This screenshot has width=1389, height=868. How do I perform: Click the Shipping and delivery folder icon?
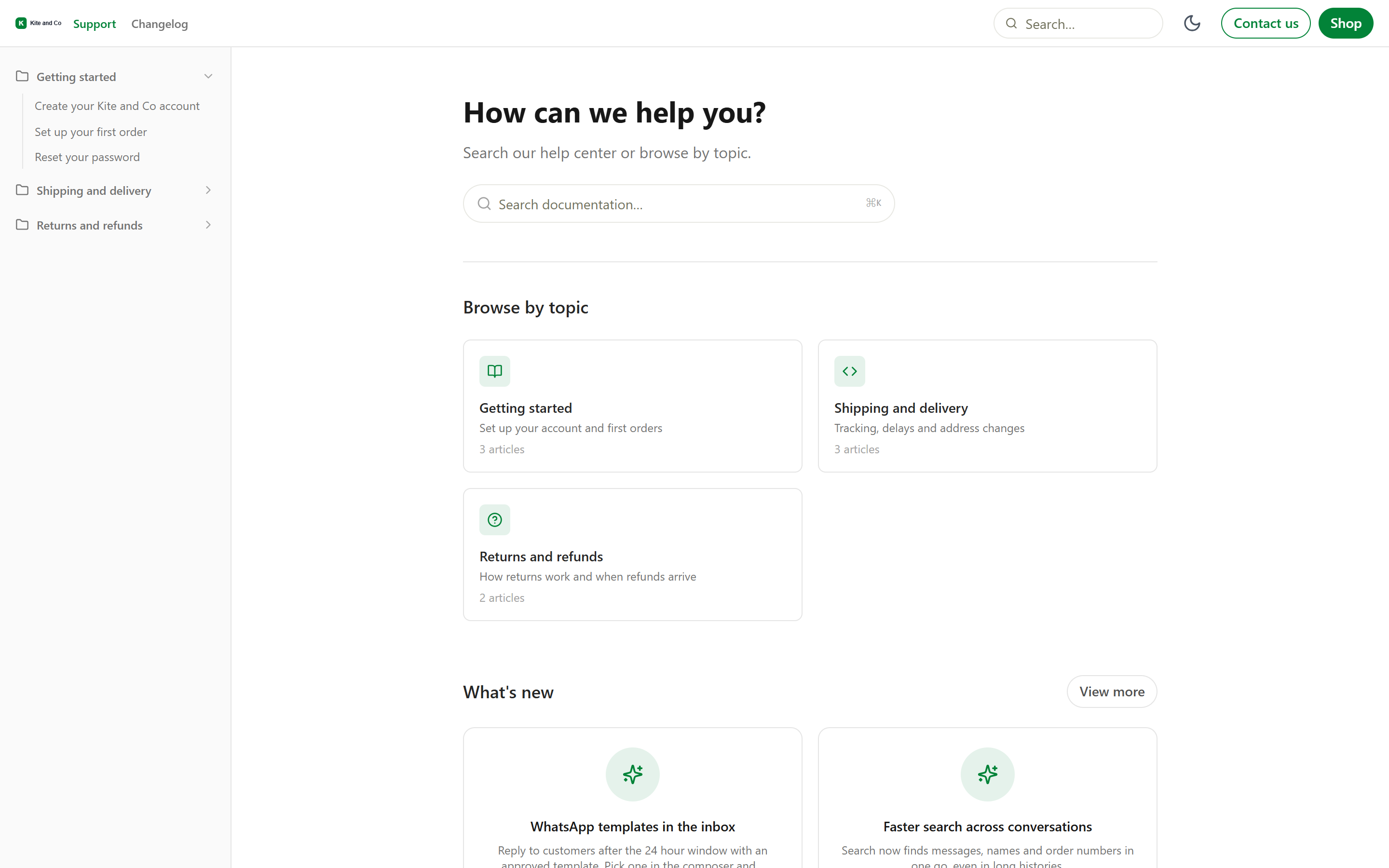click(x=22, y=190)
